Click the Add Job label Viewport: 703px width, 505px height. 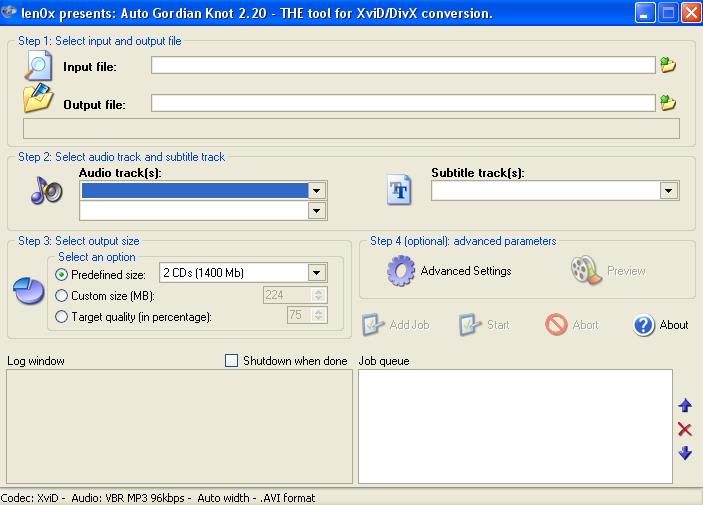pyautogui.click(x=409, y=325)
